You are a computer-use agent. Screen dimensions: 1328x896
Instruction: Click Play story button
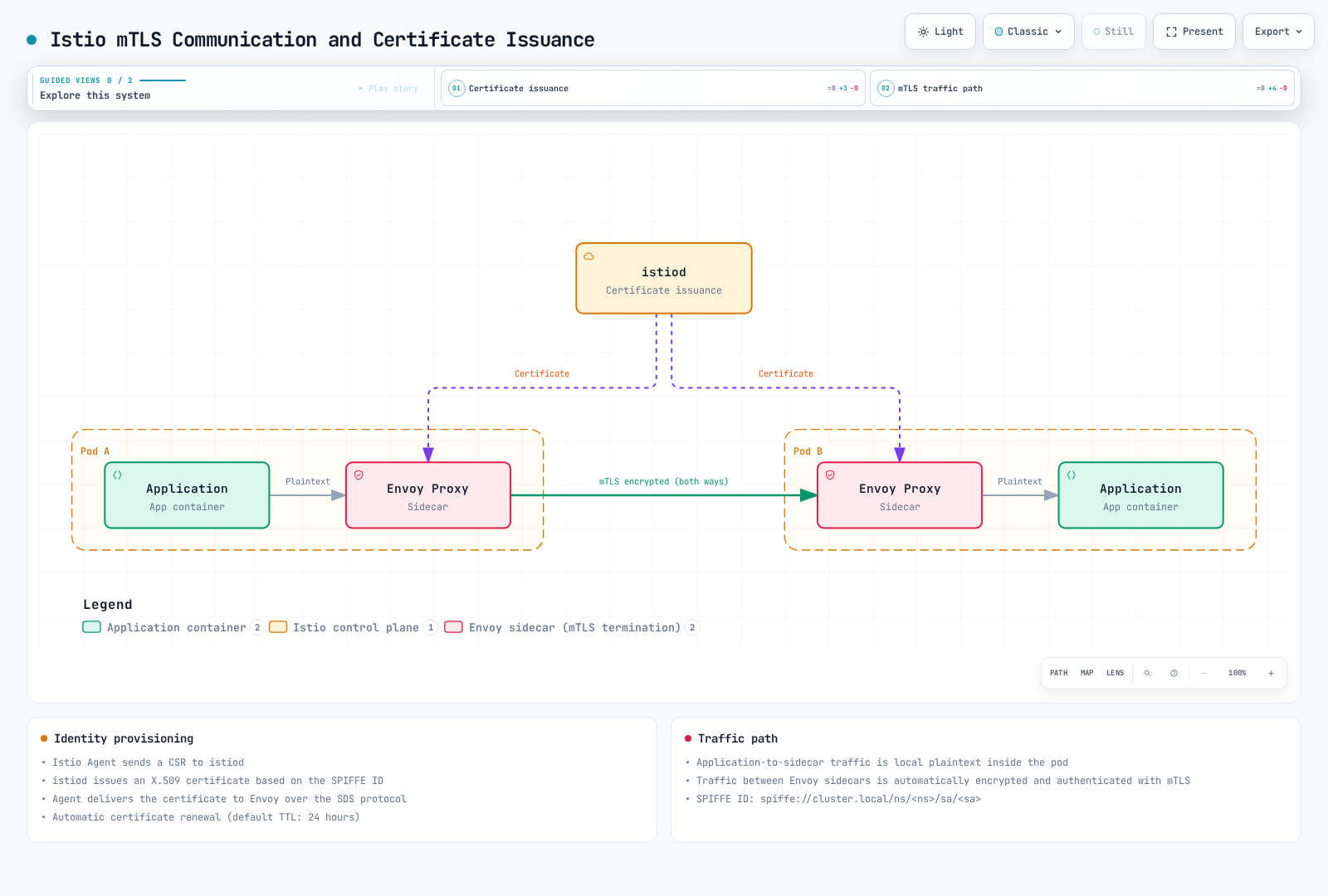(388, 88)
